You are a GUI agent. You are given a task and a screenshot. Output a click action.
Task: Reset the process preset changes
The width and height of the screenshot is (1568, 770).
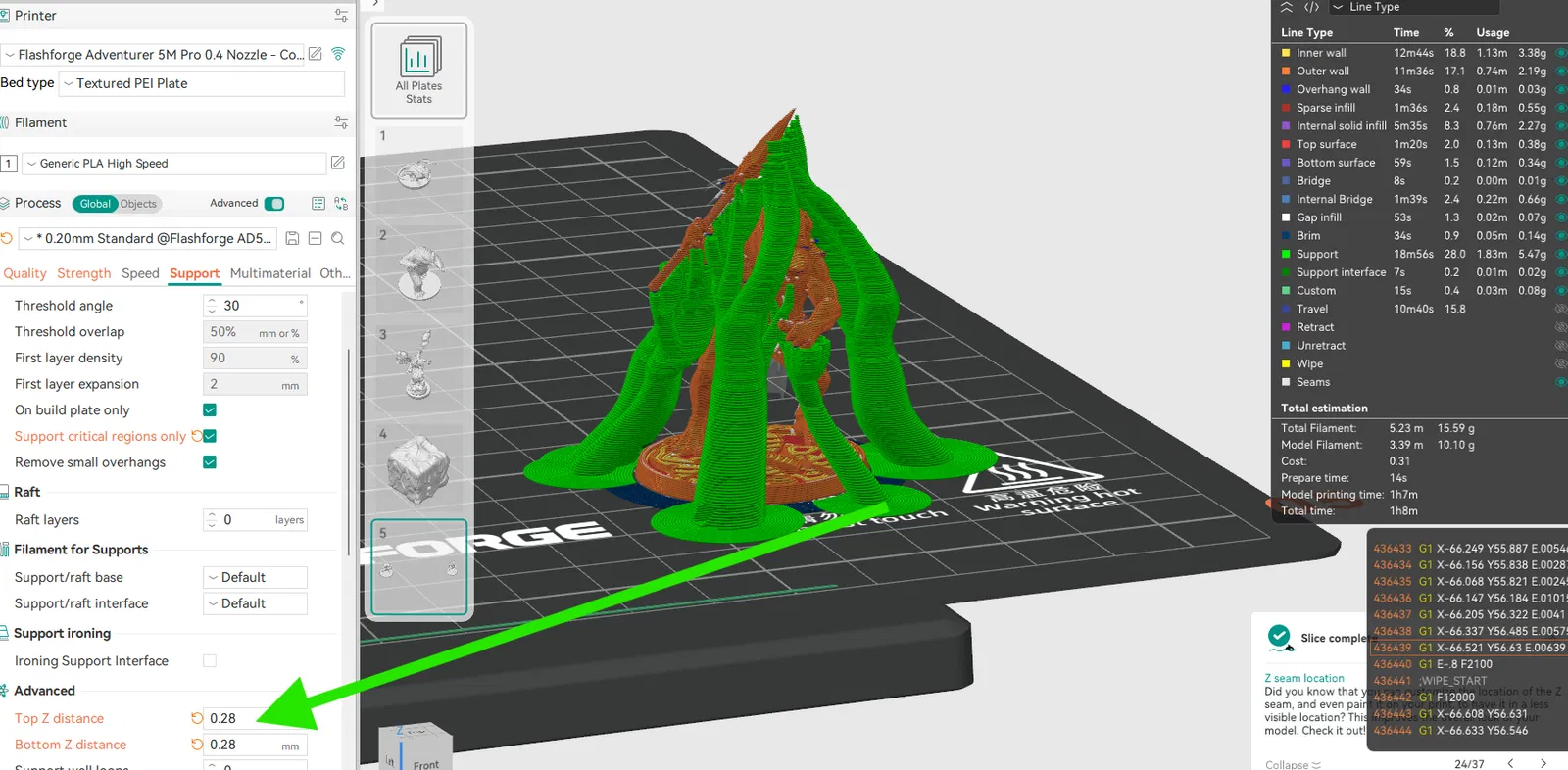coord(7,238)
